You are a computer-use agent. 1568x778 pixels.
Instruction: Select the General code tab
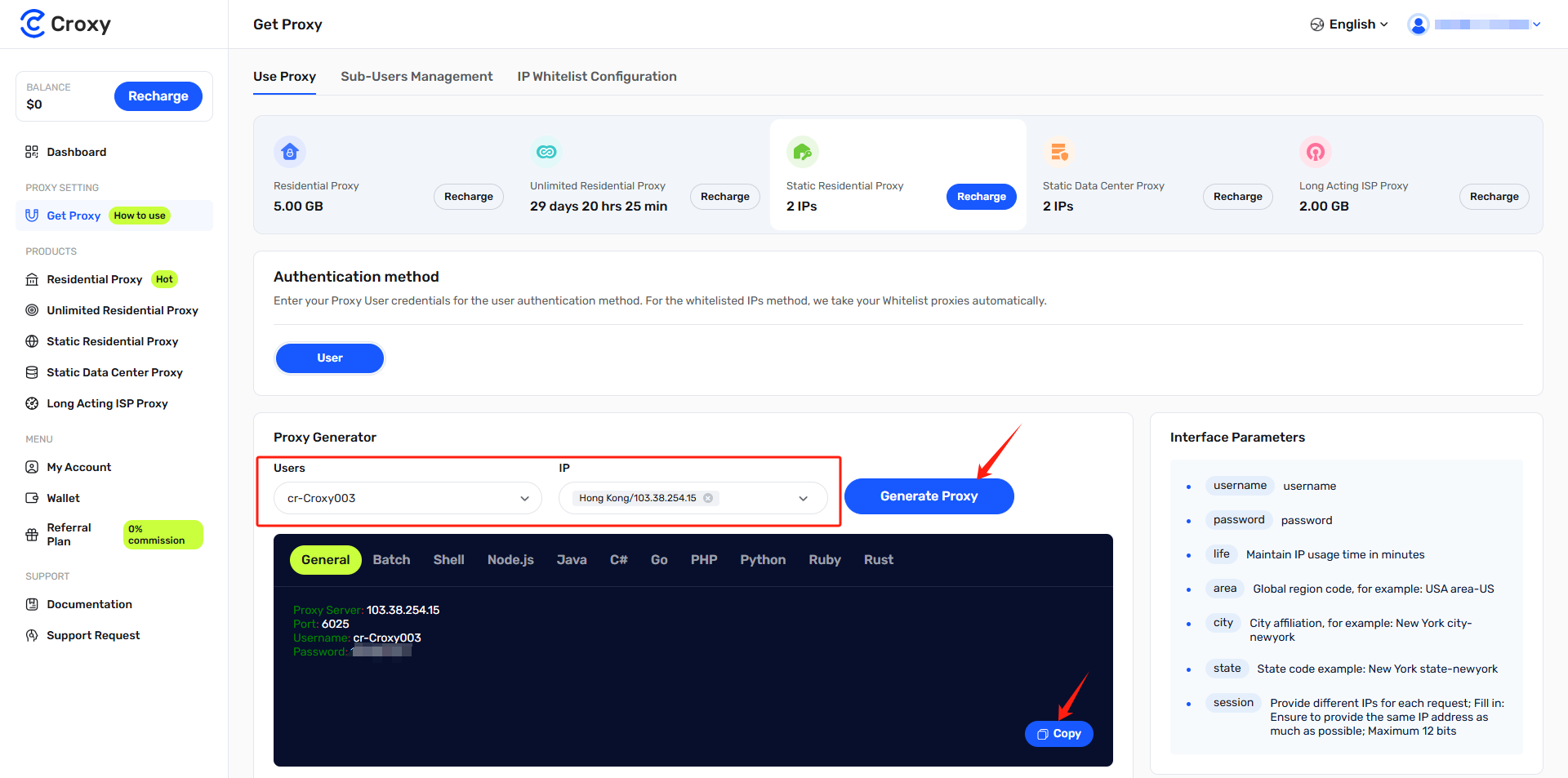pos(325,560)
